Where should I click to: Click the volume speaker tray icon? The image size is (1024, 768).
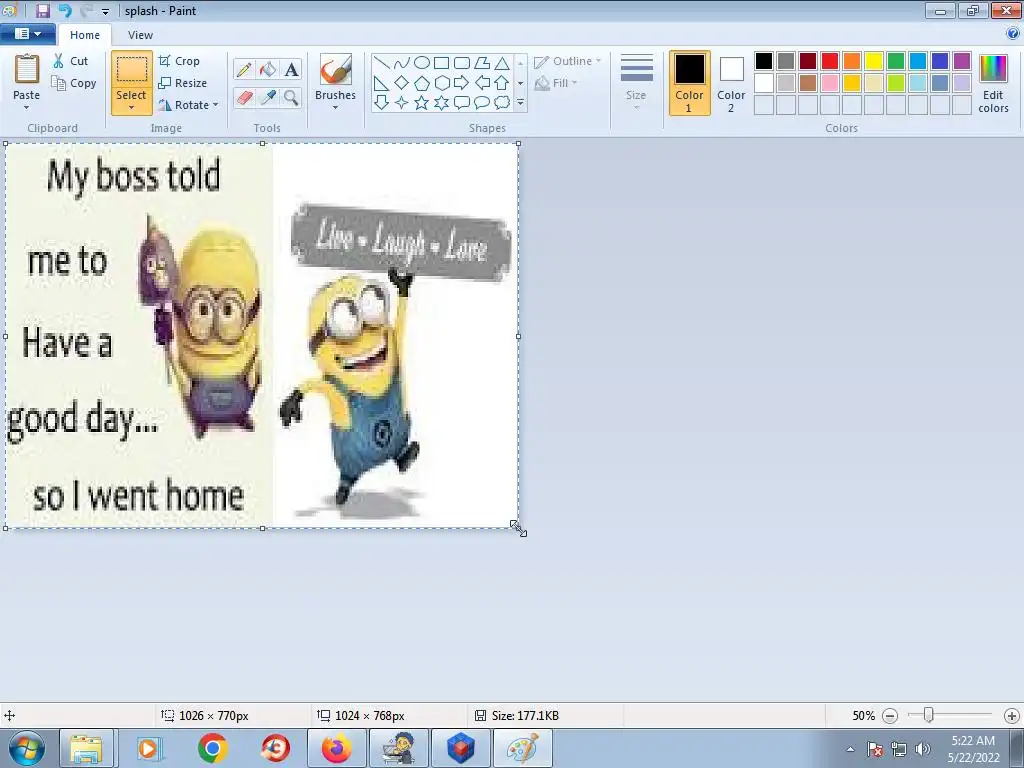click(x=922, y=749)
